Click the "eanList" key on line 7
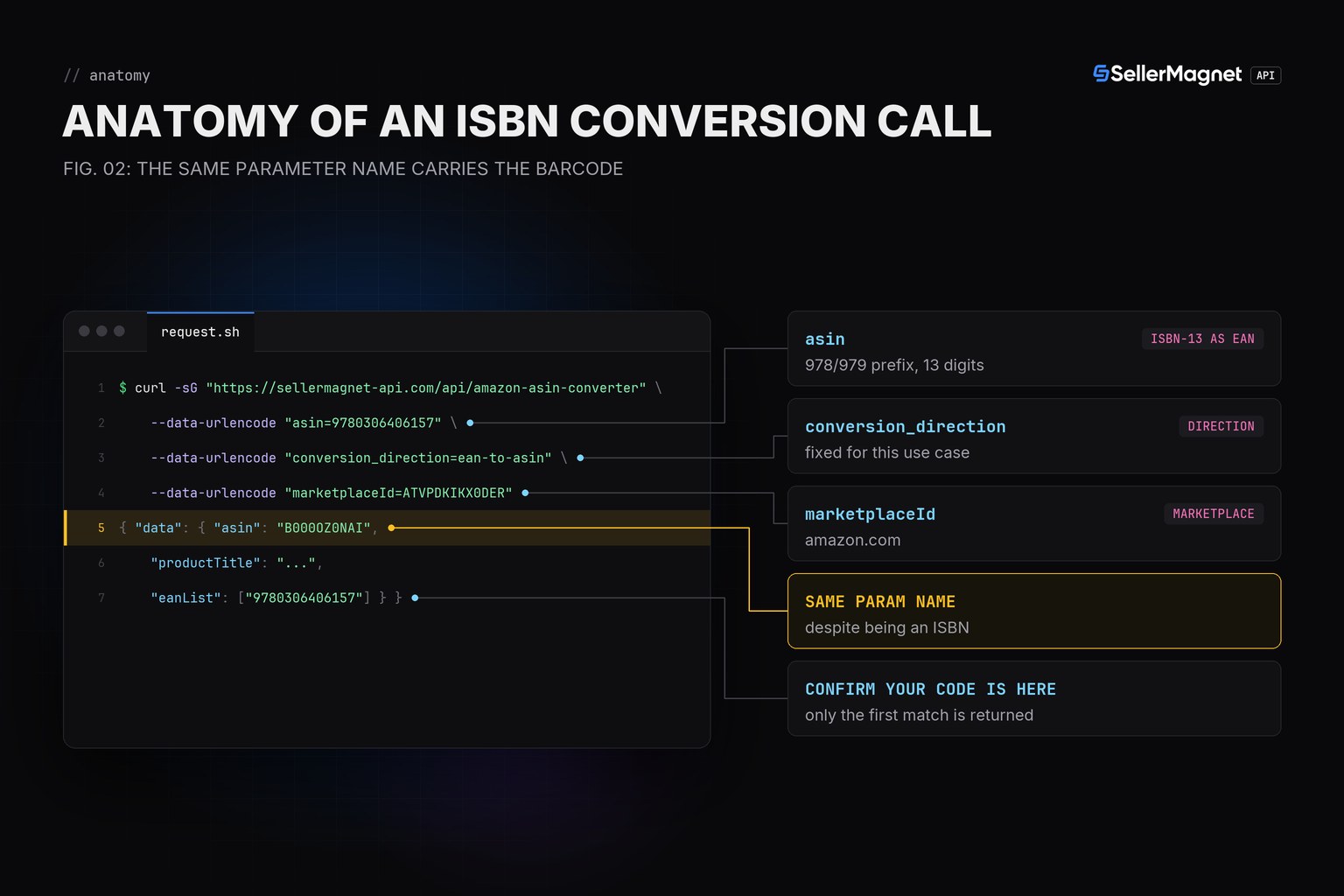 (x=185, y=598)
